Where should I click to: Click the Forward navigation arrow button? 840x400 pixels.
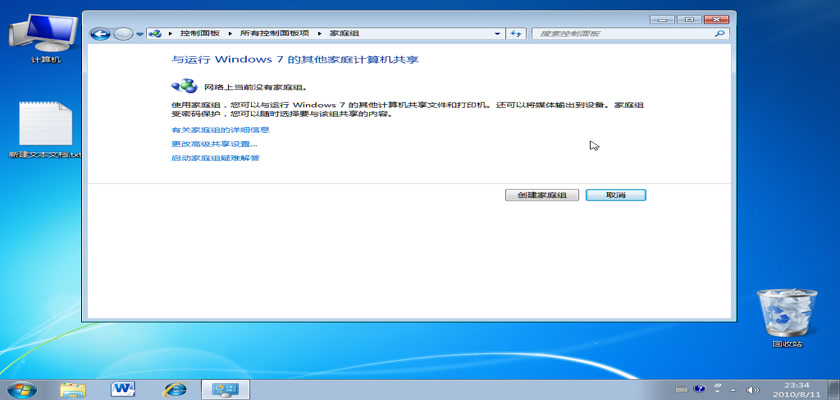coord(122,34)
